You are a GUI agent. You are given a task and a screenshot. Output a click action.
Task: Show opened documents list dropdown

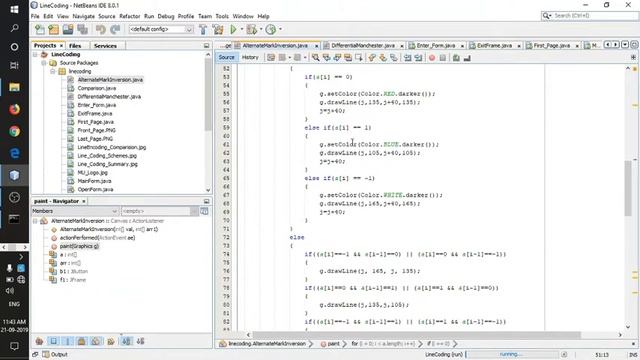pos(625,45)
